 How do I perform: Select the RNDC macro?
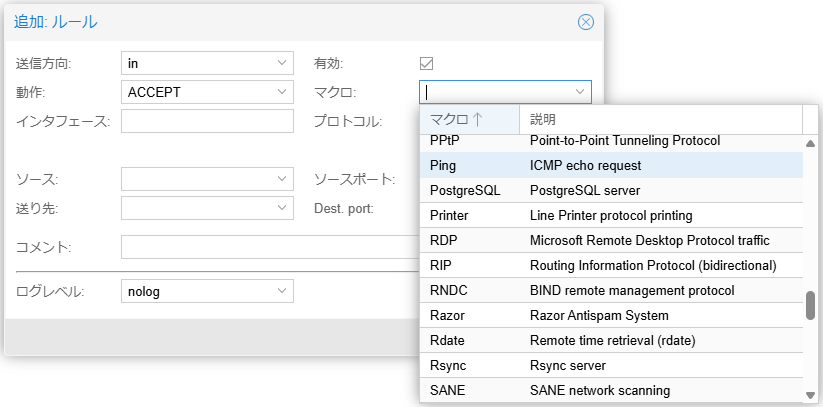pyautogui.click(x=611, y=290)
